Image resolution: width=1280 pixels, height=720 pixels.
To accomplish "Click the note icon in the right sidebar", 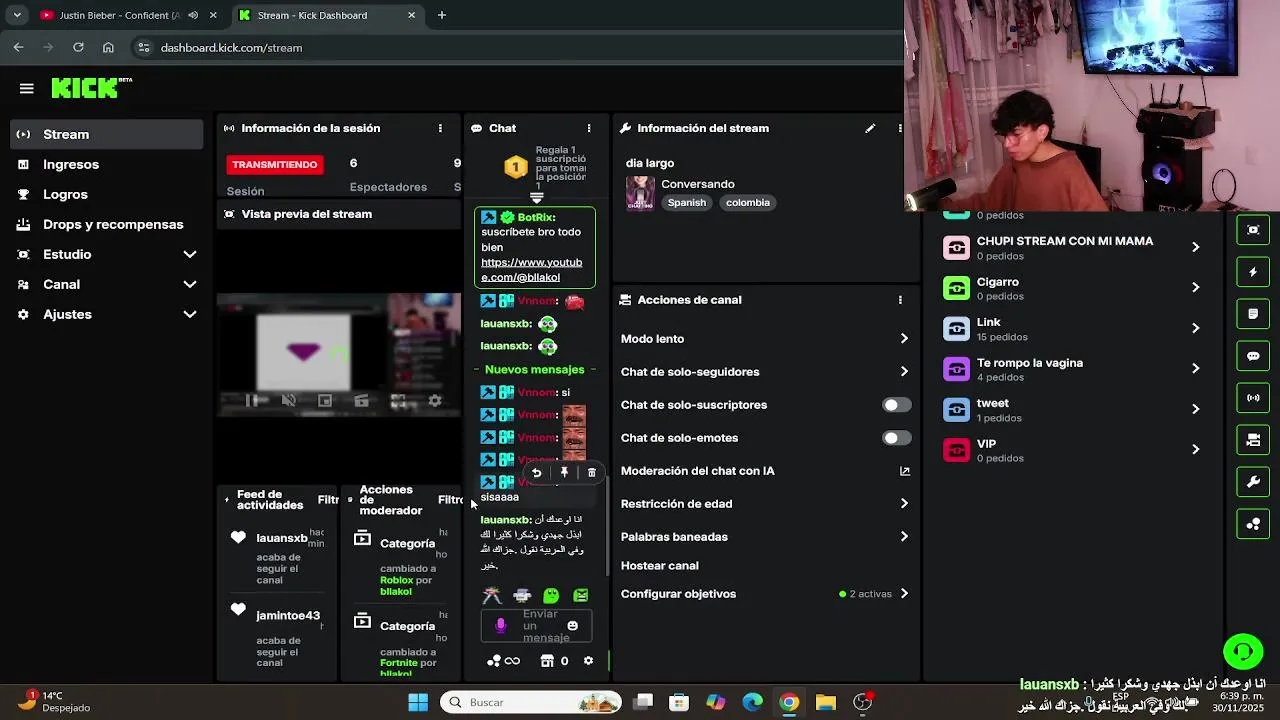I will pos(1253,314).
